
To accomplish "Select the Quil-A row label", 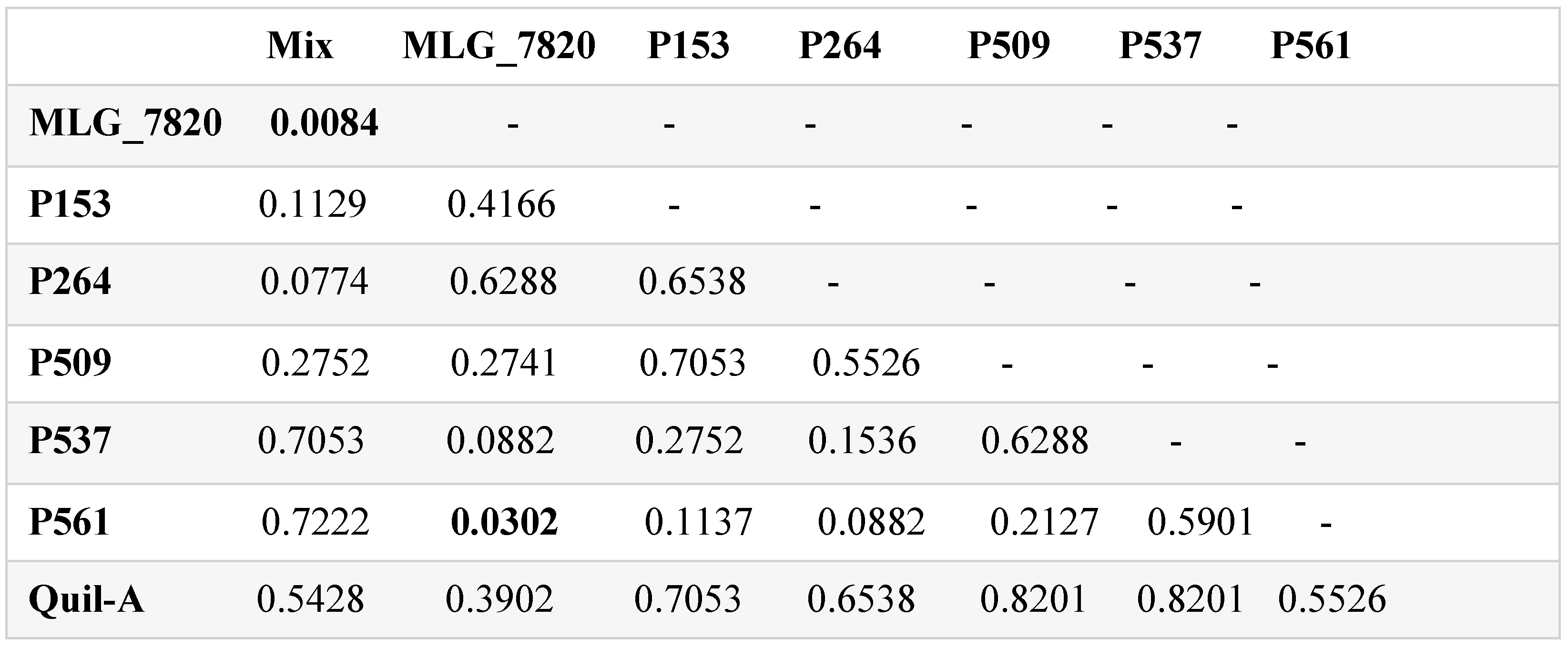I will pyautogui.click(x=86, y=599).
